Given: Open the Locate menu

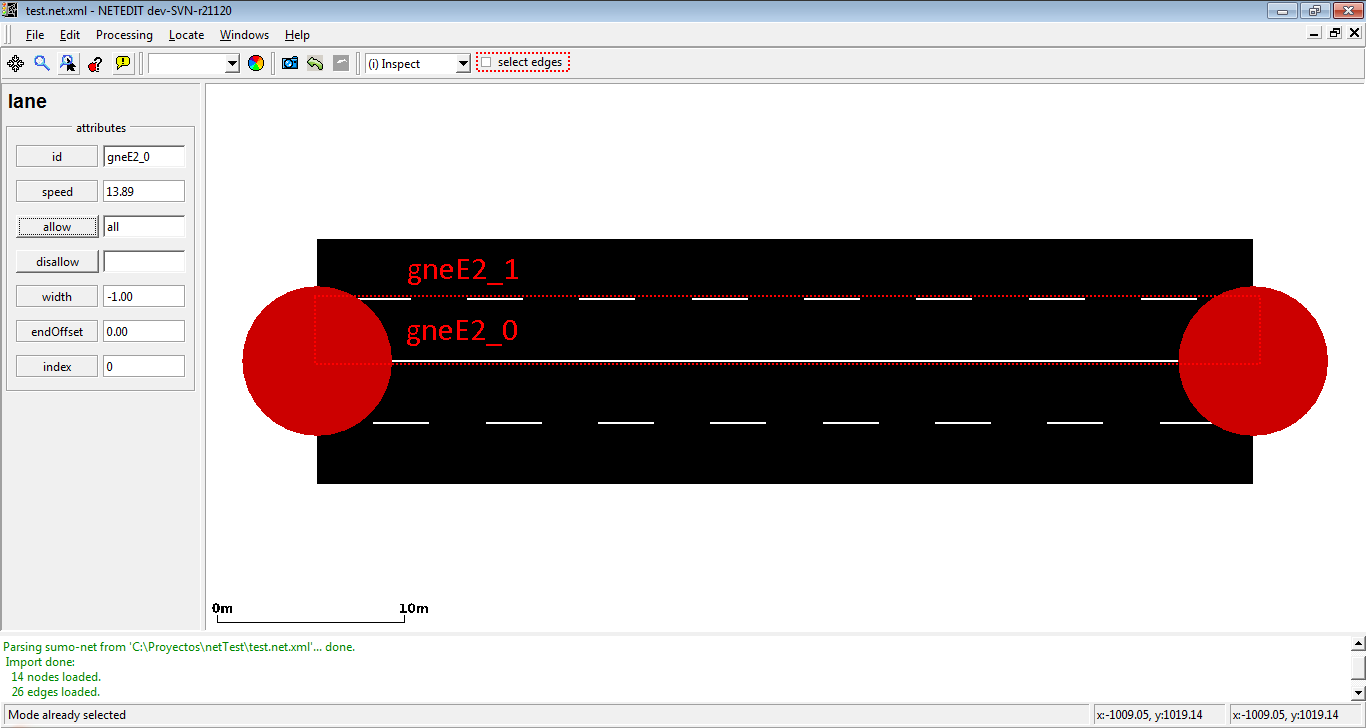Looking at the screenshot, I should [x=186, y=35].
